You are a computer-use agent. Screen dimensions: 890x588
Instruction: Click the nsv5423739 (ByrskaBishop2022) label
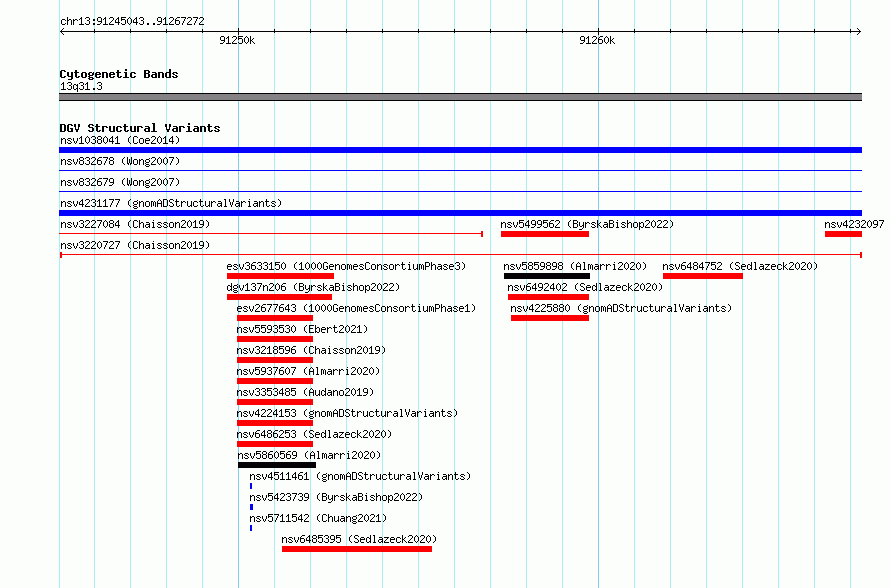[x=336, y=497]
